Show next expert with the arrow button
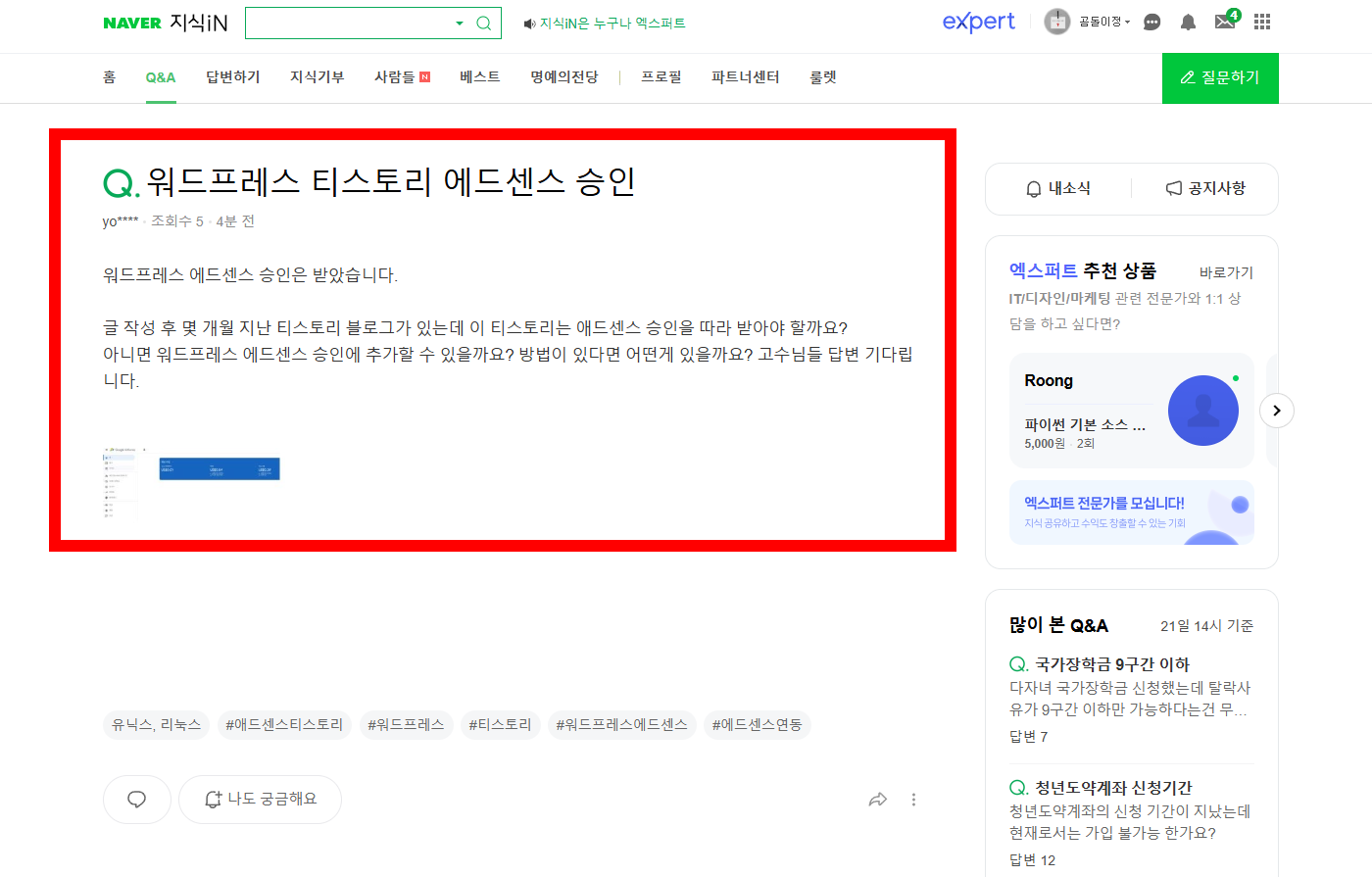1372x877 pixels. 1276,411
